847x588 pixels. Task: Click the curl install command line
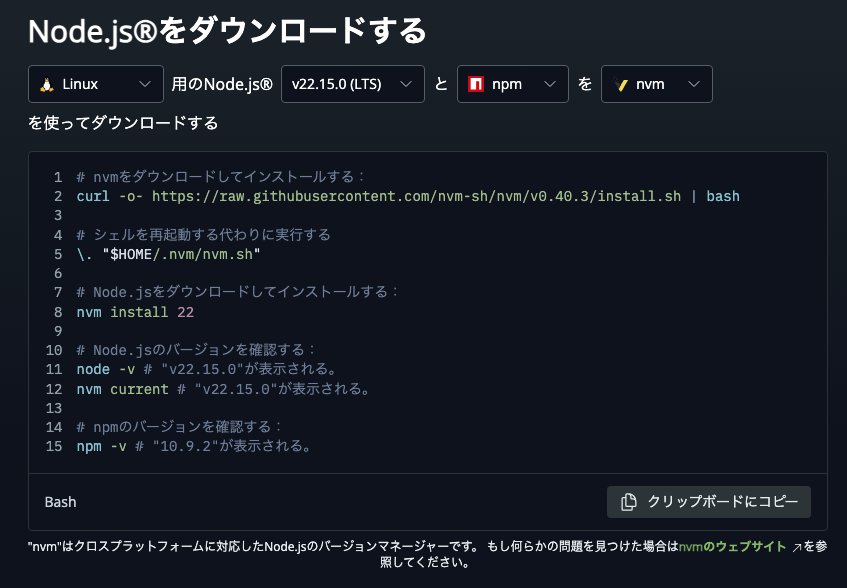click(408, 196)
